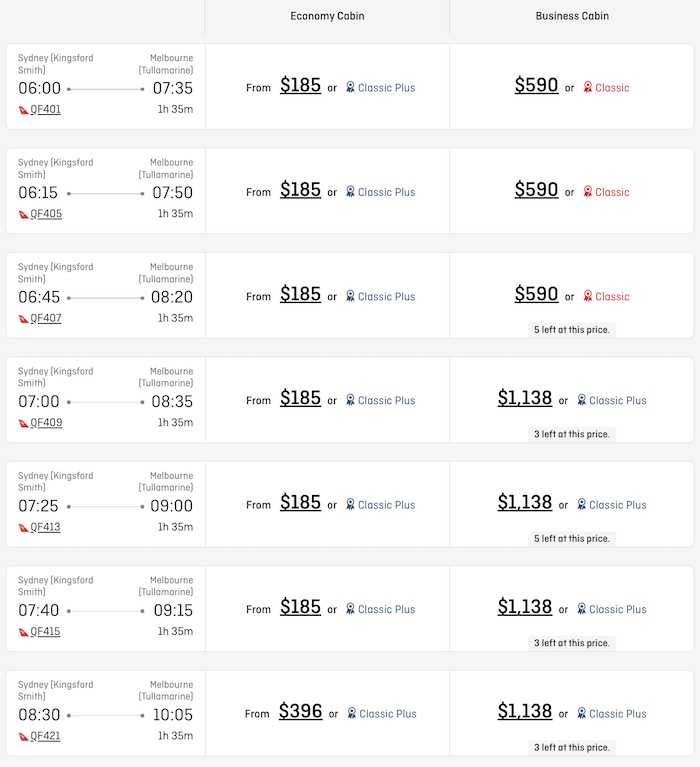Select the $590 Business fare for QF405

[536, 189]
